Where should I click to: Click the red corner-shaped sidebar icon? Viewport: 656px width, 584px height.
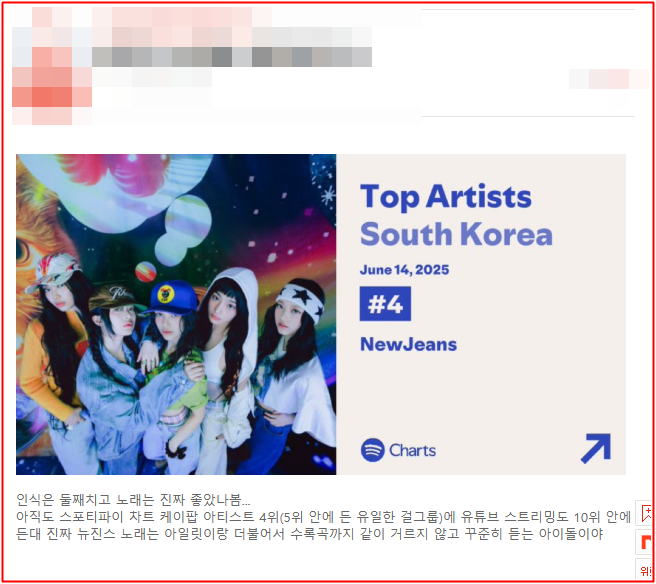tap(645, 542)
